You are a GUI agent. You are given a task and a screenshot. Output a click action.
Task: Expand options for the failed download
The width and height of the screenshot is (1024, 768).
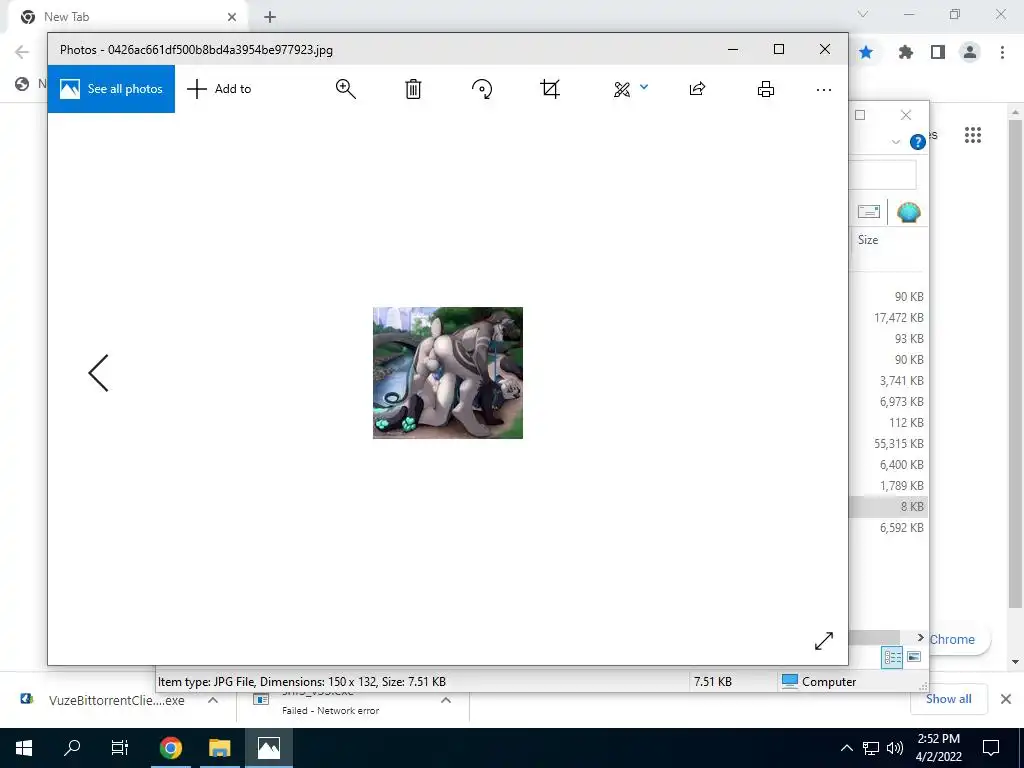point(446,700)
